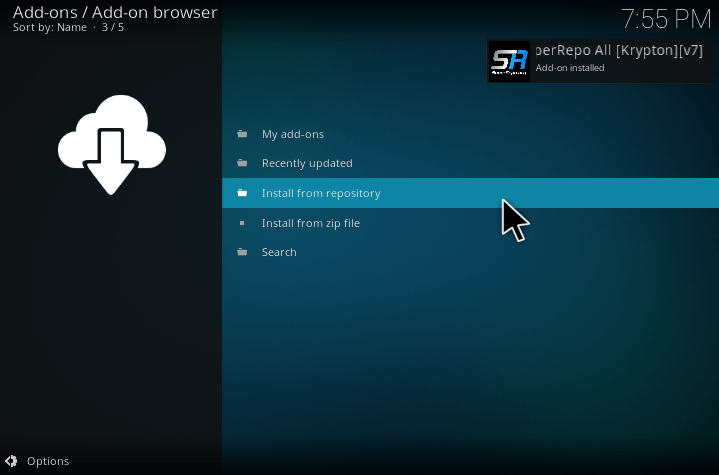Click the folder icon next to Recently updated
This screenshot has height=475, width=719.
(241, 163)
